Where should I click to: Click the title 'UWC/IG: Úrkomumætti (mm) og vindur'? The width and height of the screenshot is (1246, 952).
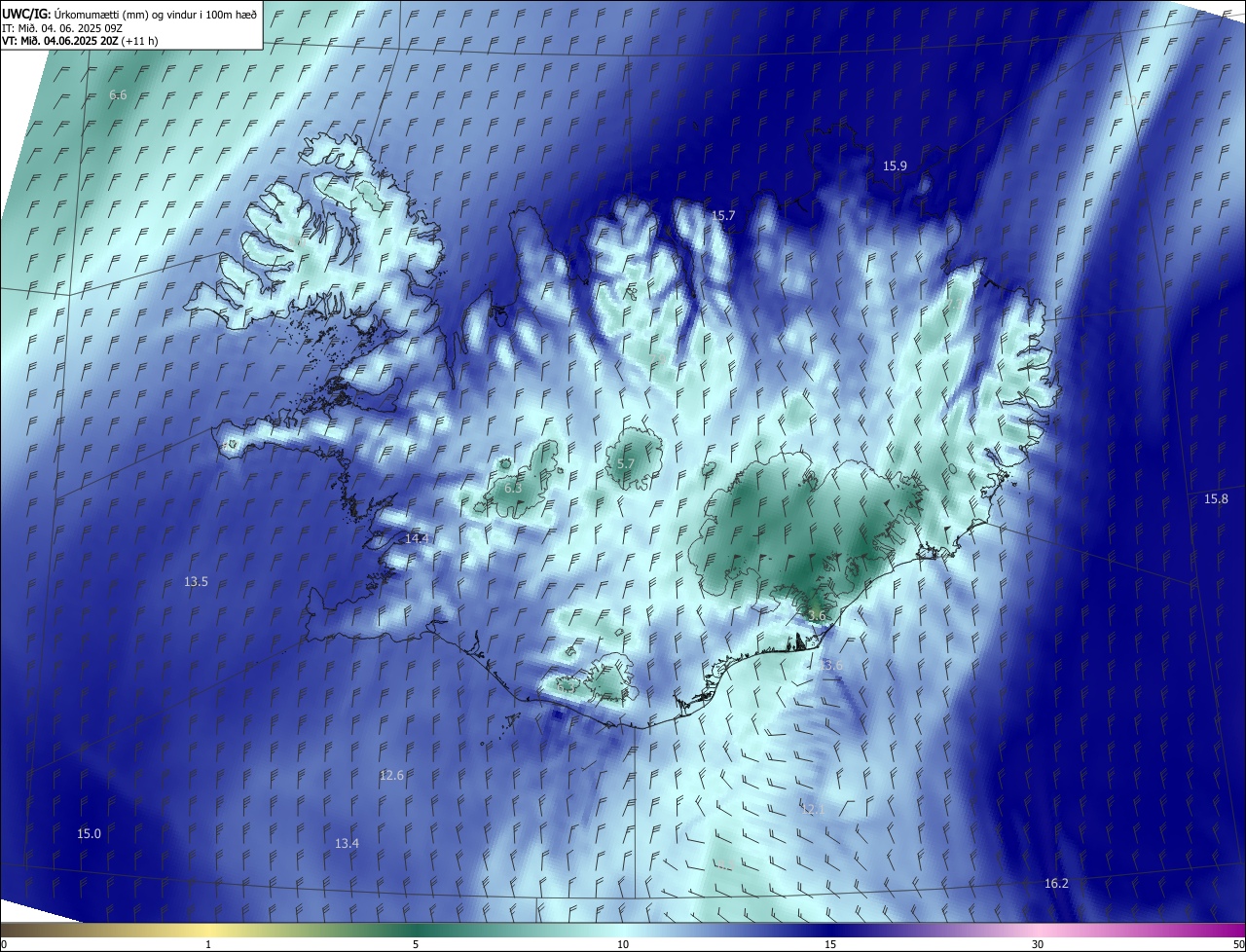[129, 13]
